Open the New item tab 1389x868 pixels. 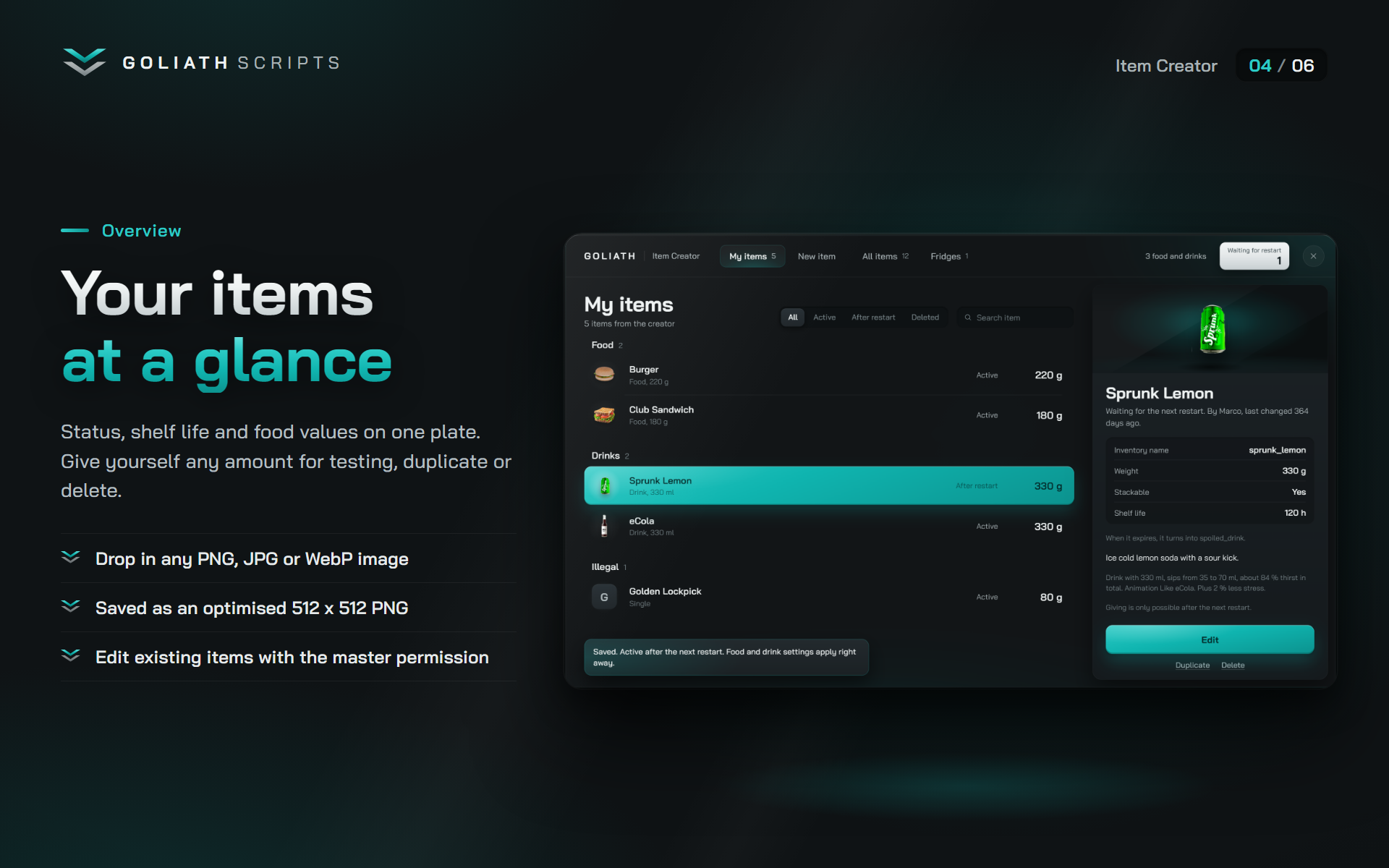pyautogui.click(x=817, y=256)
